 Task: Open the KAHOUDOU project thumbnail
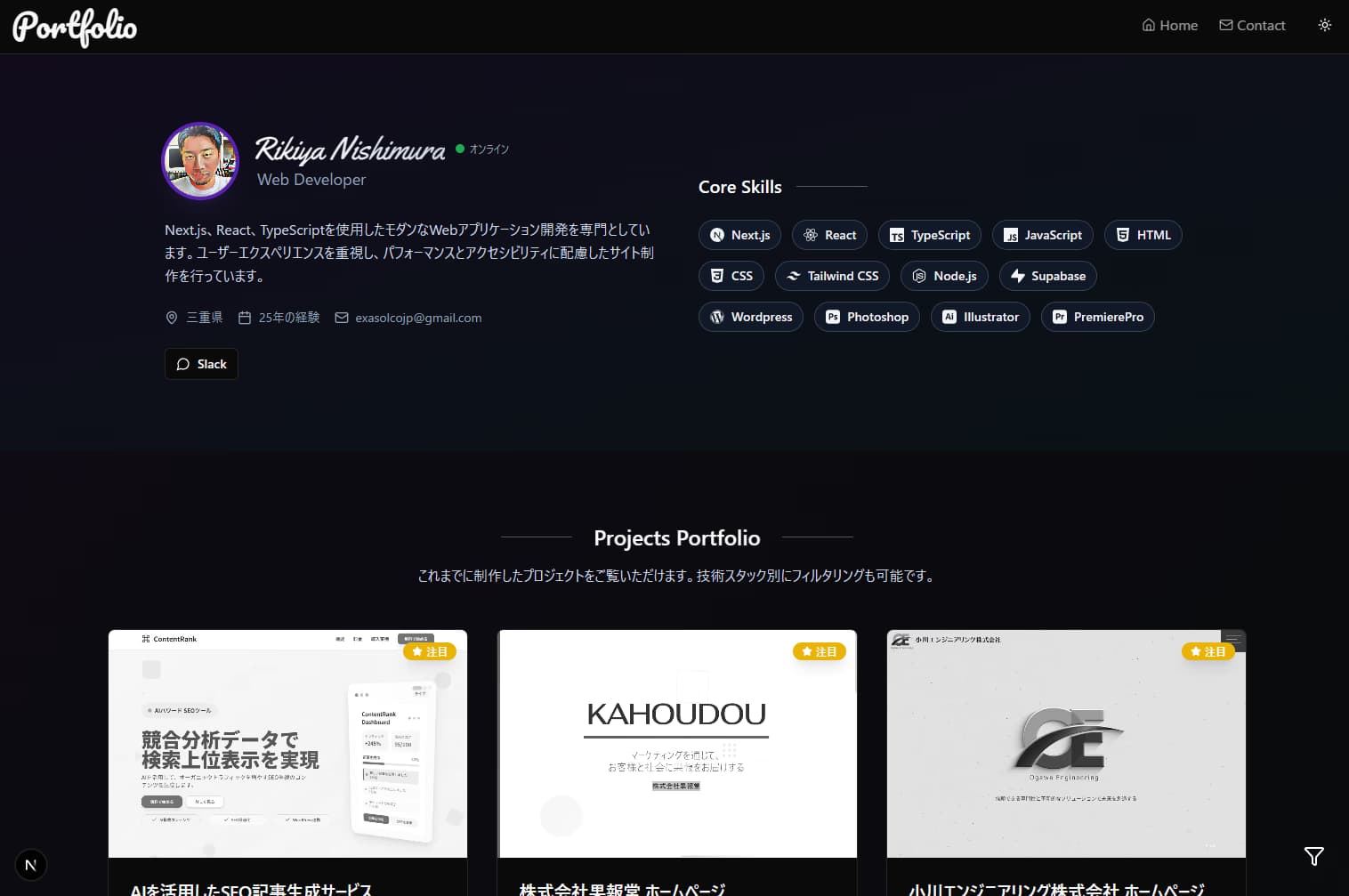676,744
